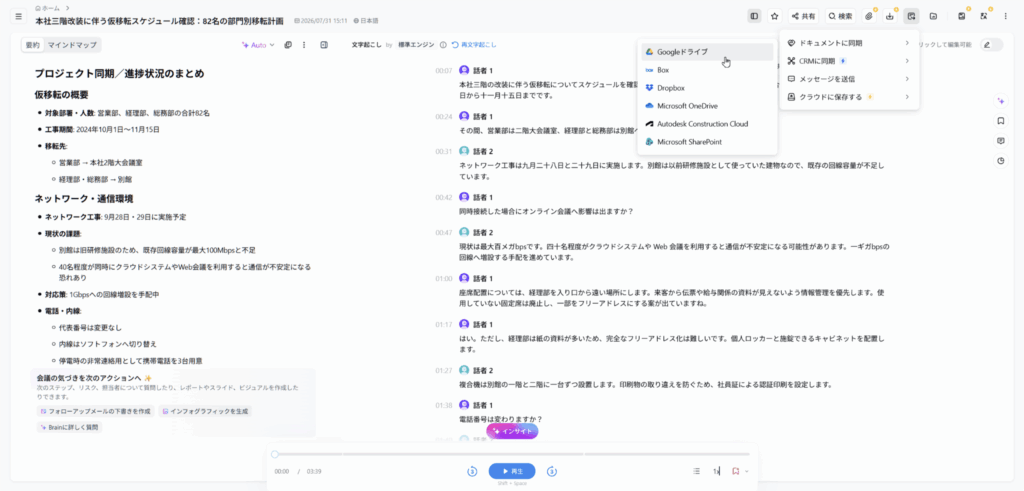Image resolution: width=1024 pixels, height=491 pixels.
Task: Copy the summary with the copy icon
Action: coord(288,45)
